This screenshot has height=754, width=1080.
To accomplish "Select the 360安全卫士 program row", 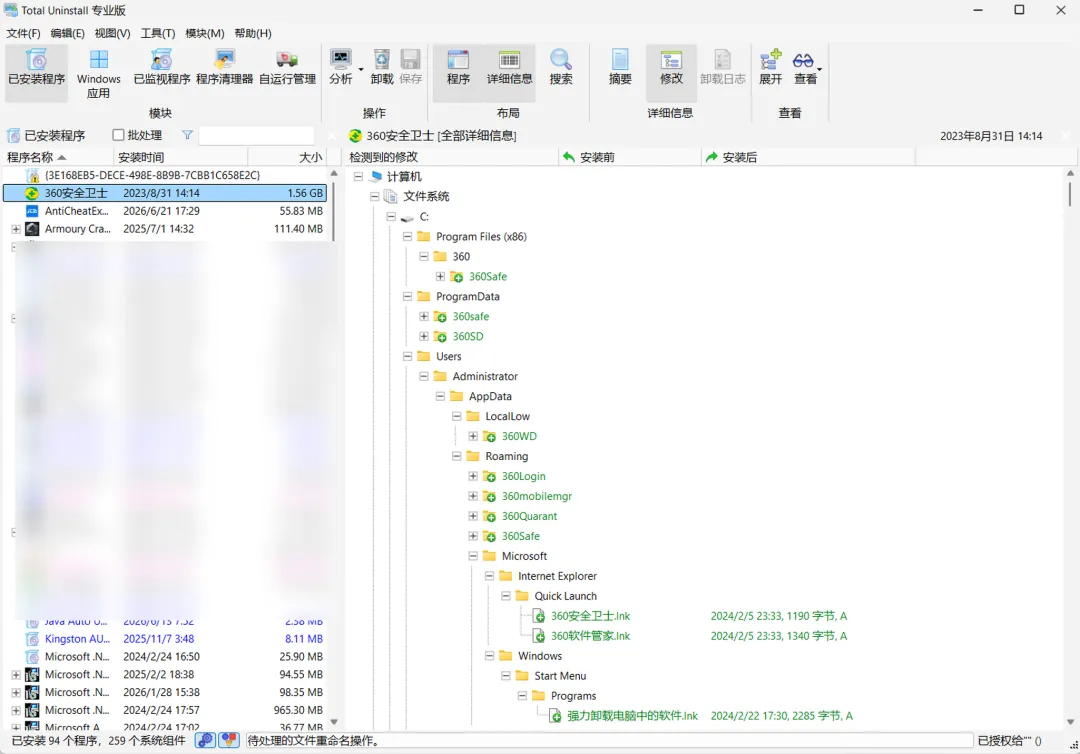I will [165, 193].
